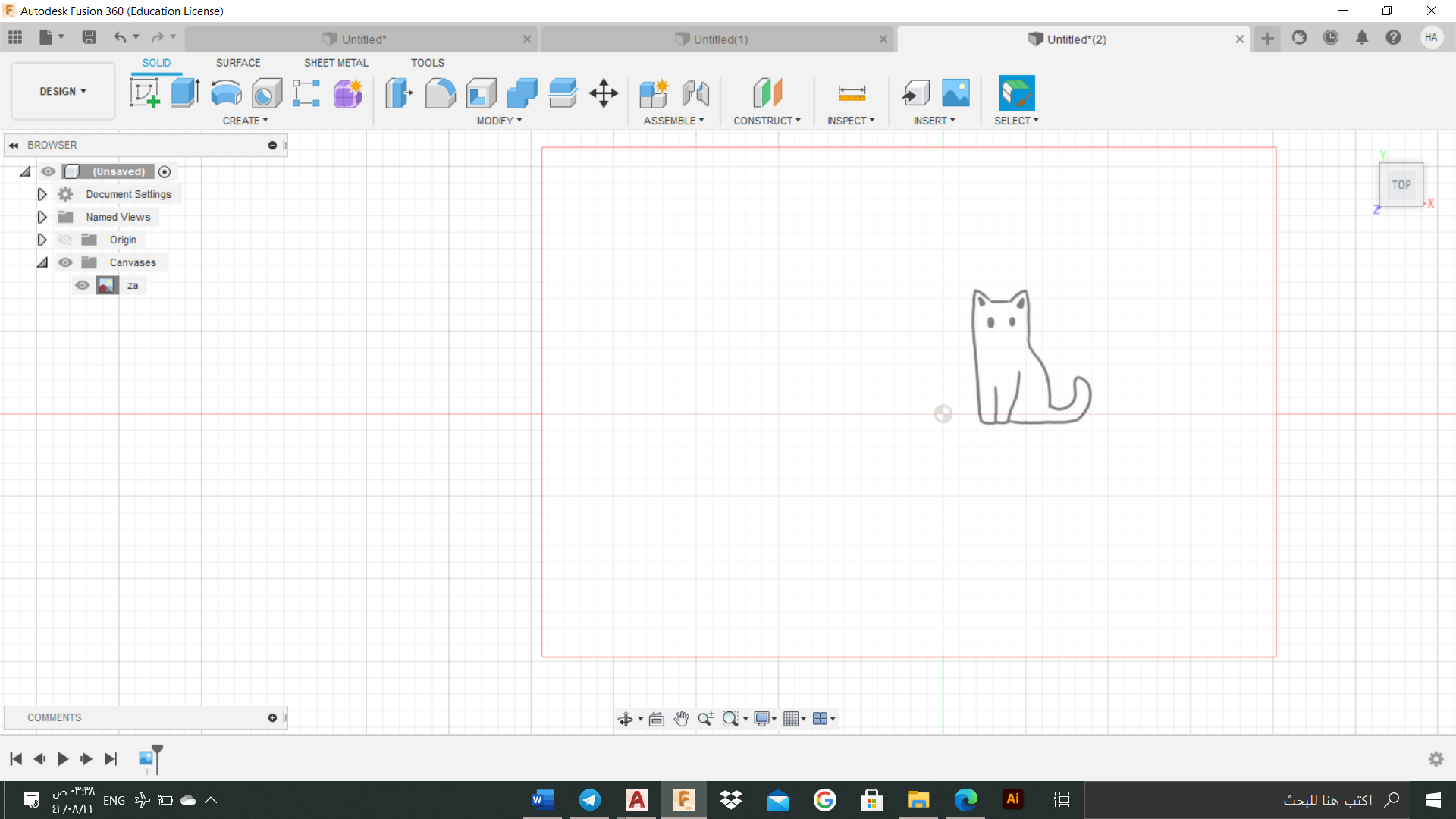Open the INSPECT dropdown menu
This screenshot has width=1456, height=819.
tap(851, 121)
